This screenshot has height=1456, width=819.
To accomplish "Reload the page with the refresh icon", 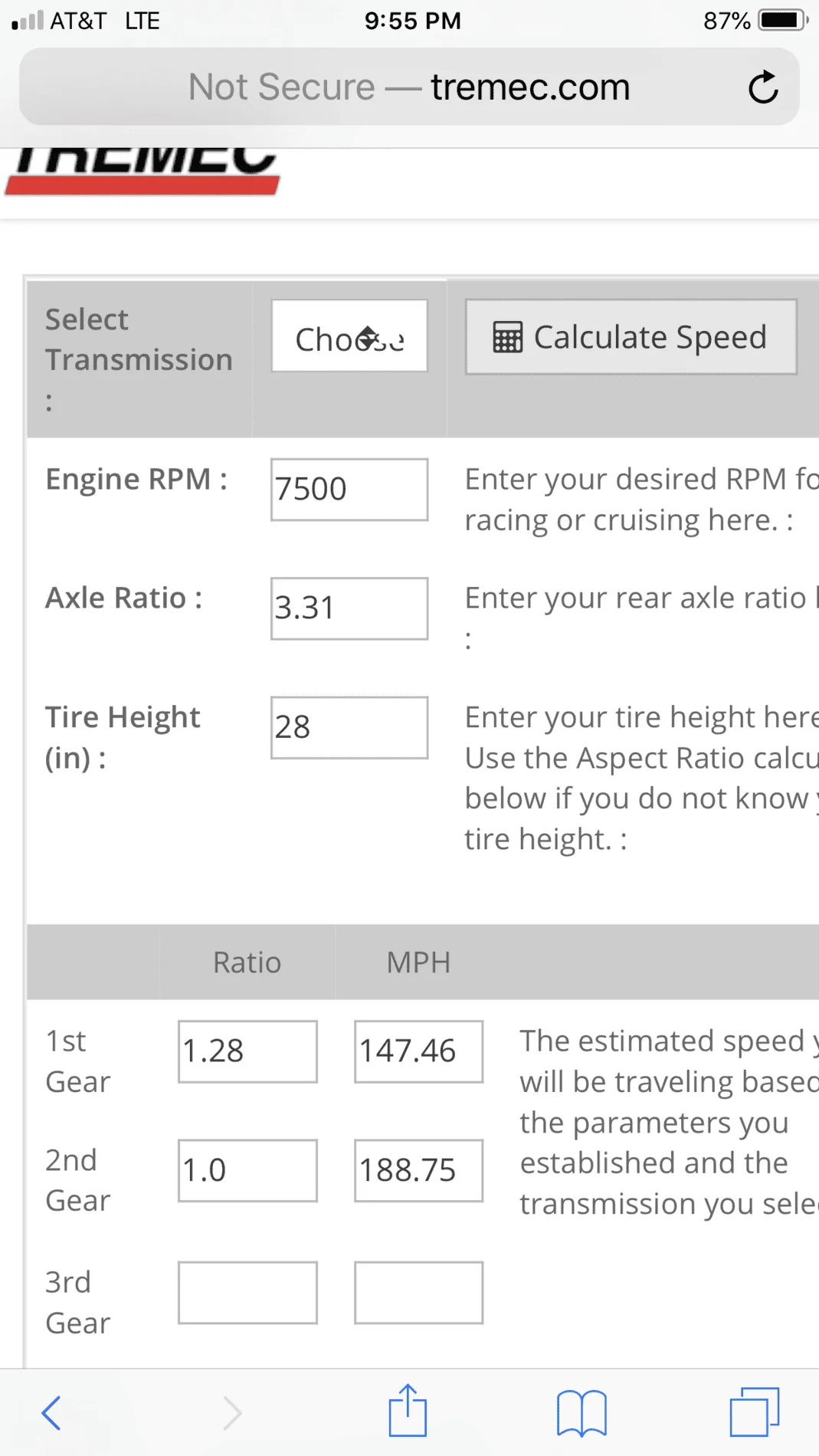I will (x=763, y=87).
